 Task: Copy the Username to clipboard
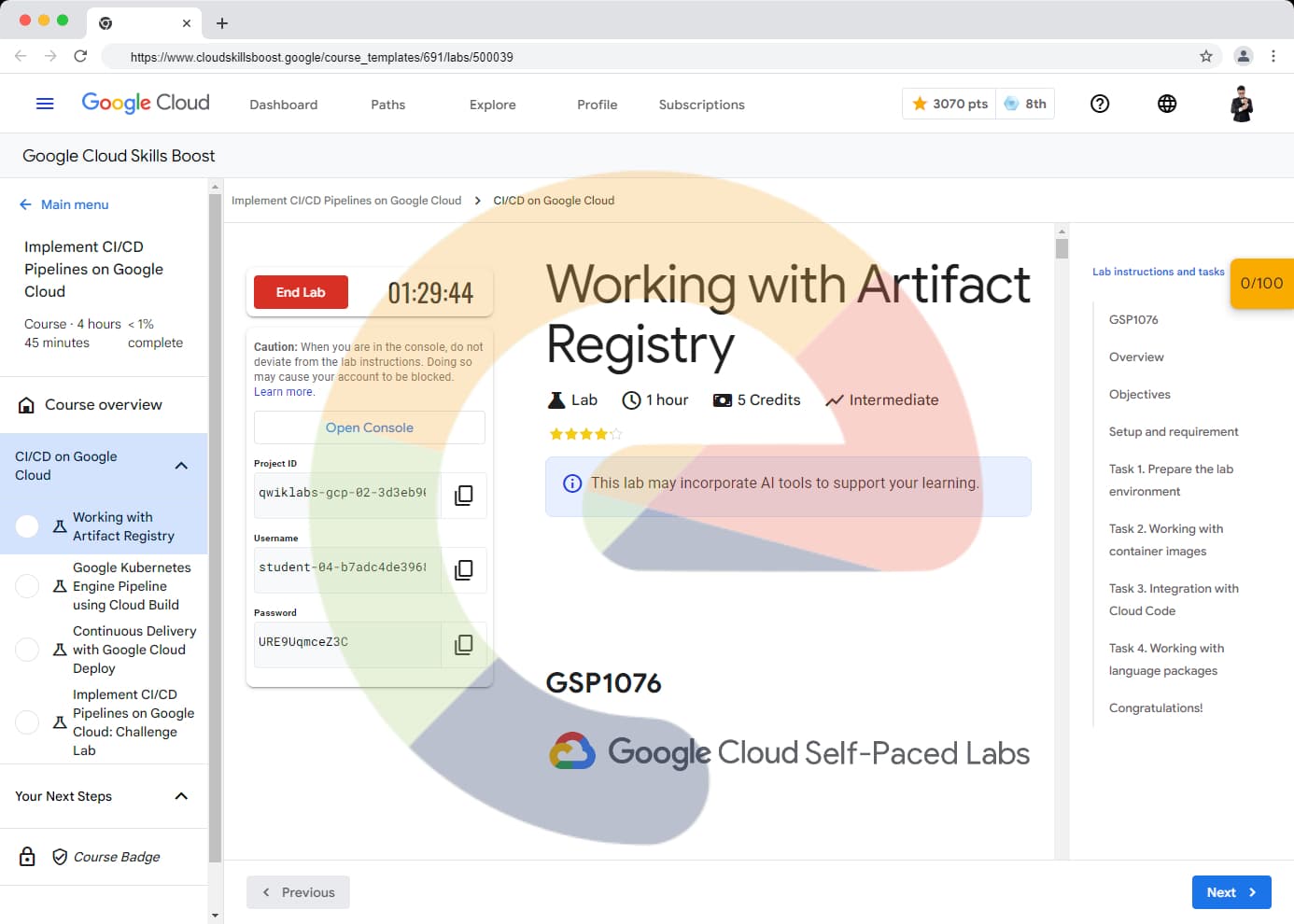click(x=463, y=570)
